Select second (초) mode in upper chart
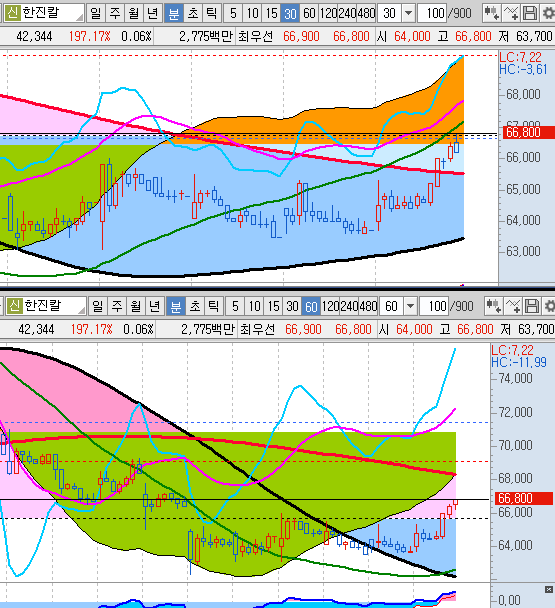 193,13
